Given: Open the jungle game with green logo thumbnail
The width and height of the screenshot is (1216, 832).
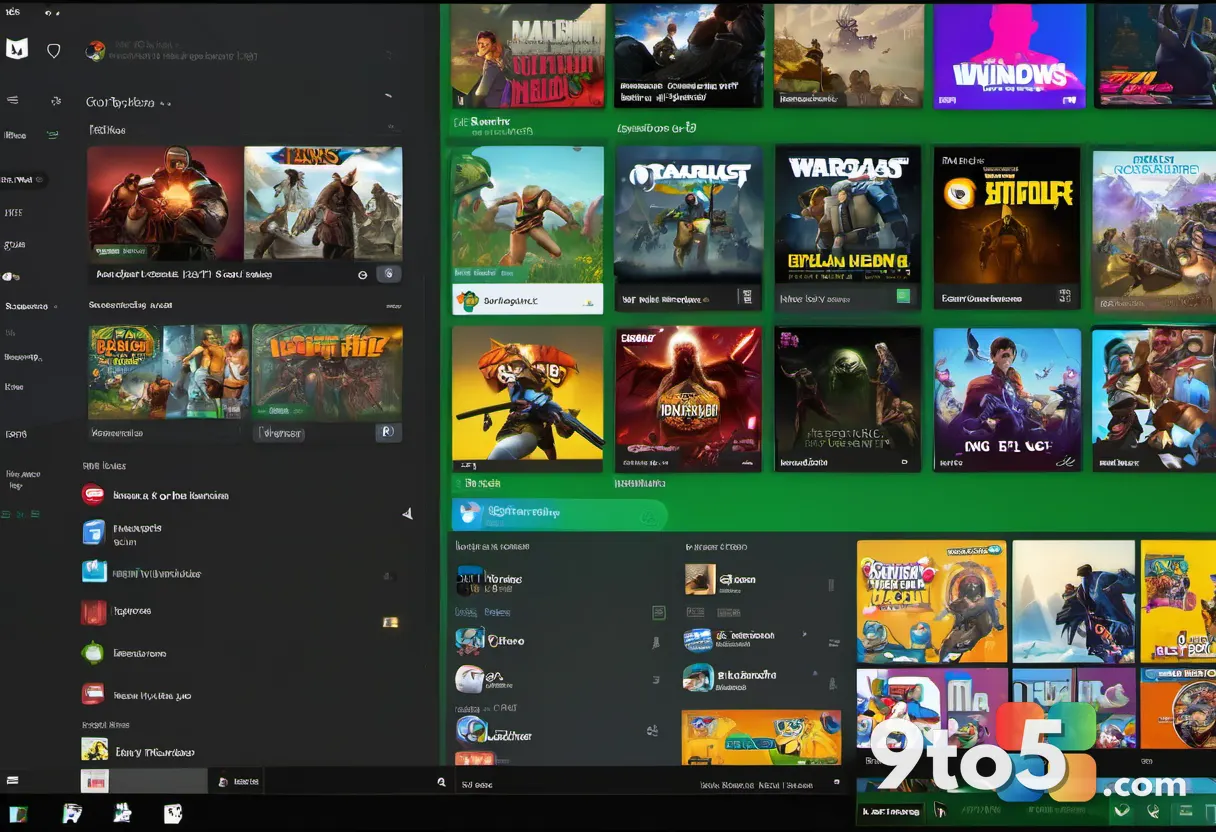Looking at the screenshot, I should (x=168, y=371).
